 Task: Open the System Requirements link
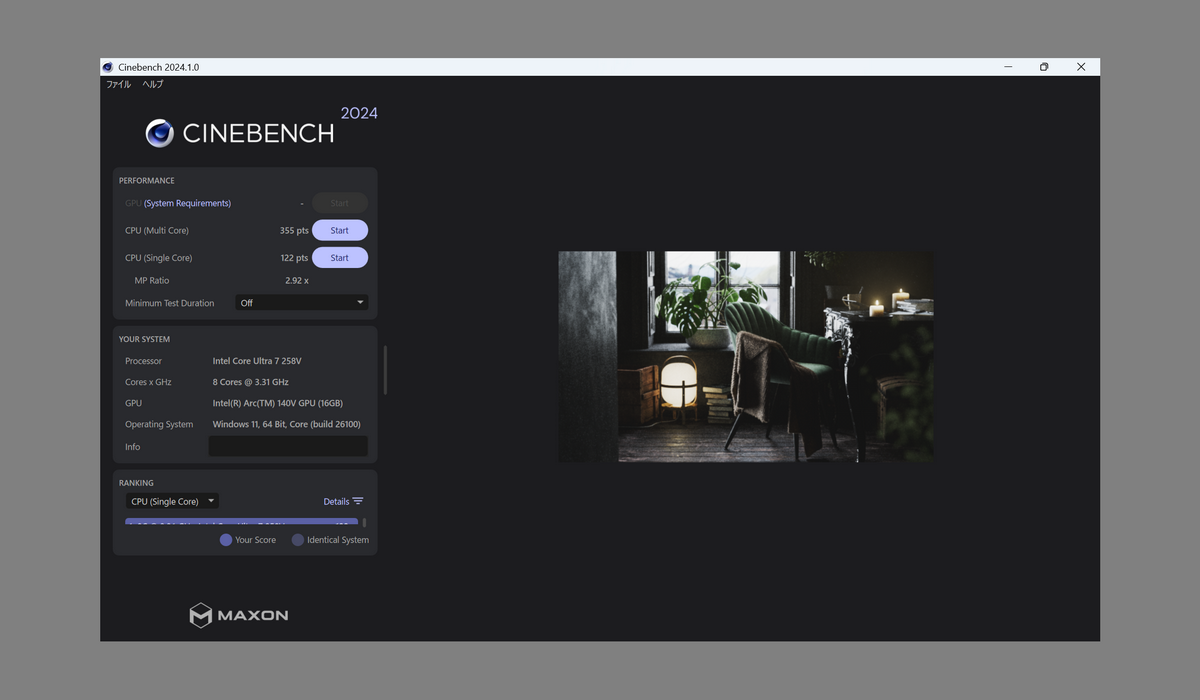187,203
